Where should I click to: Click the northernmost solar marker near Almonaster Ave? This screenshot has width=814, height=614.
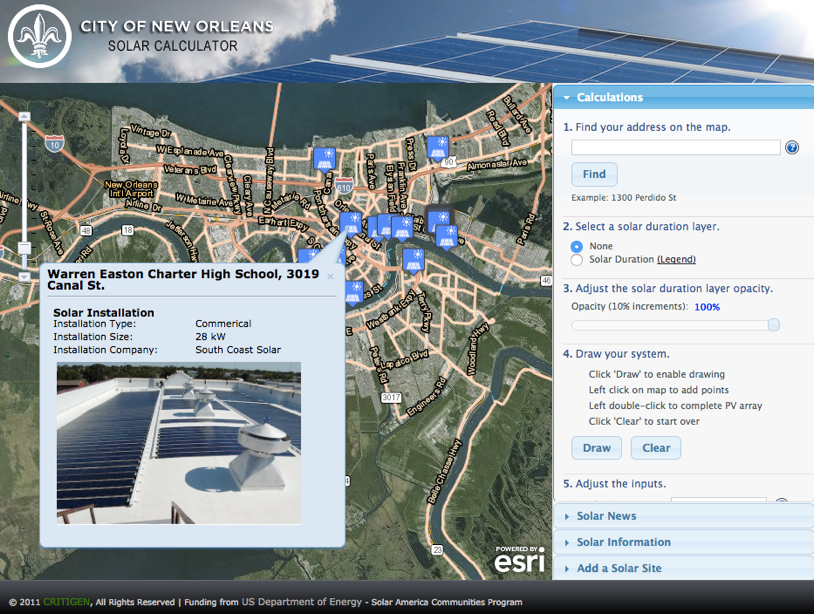pos(437,148)
